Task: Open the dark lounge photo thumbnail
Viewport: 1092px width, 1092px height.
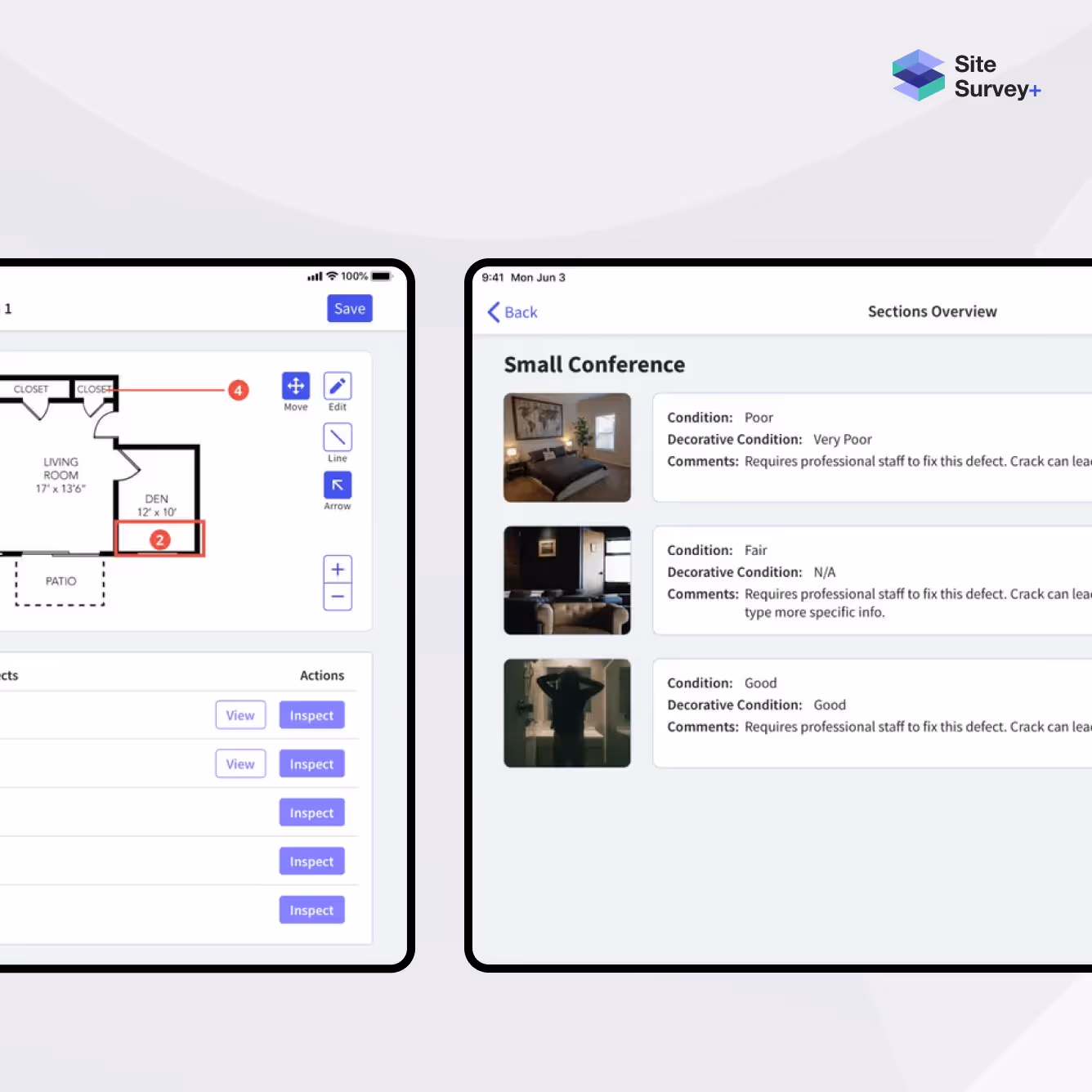Action: point(567,580)
